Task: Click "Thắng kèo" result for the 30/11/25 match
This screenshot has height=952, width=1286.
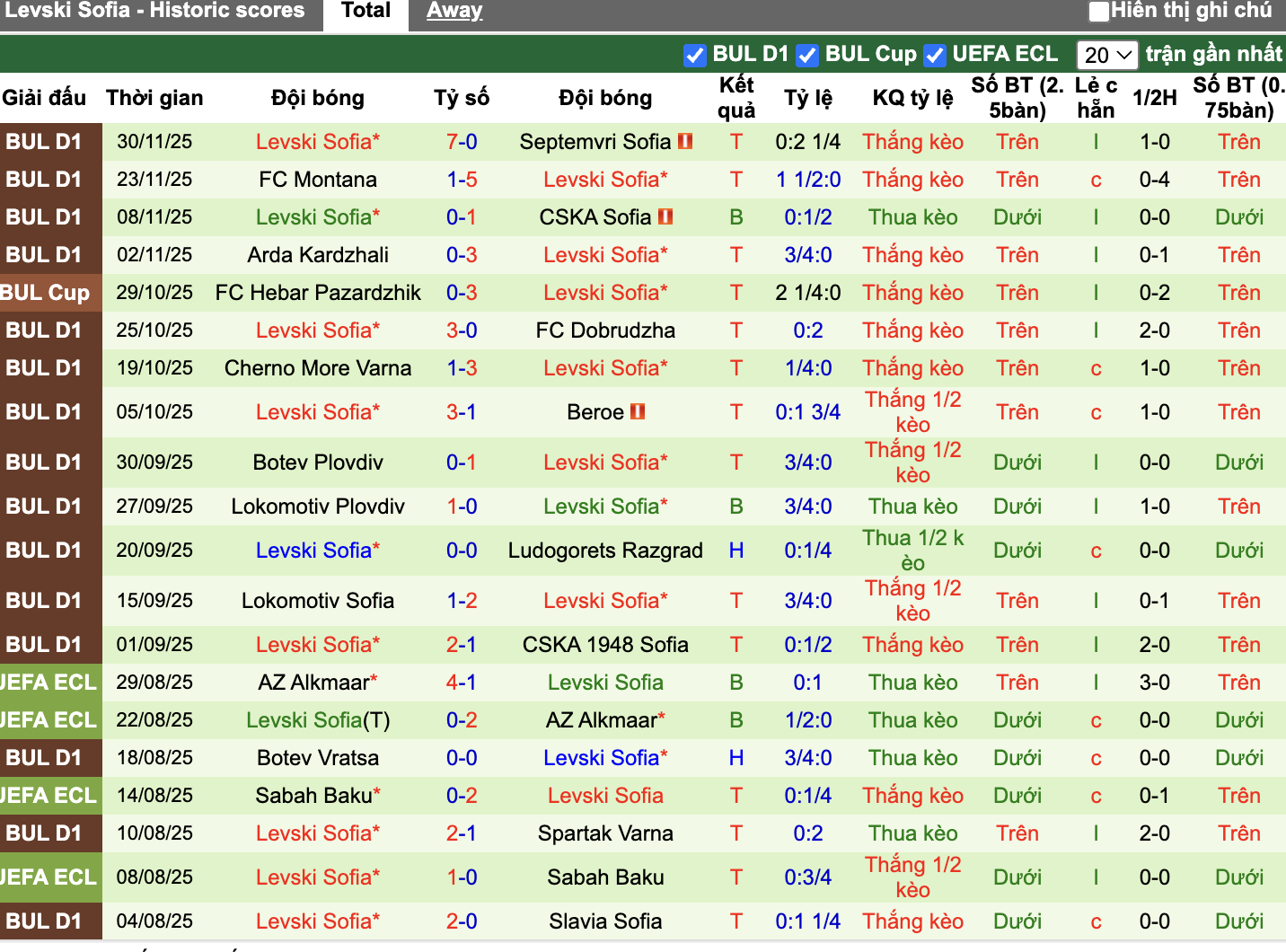Action: [912, 141]
